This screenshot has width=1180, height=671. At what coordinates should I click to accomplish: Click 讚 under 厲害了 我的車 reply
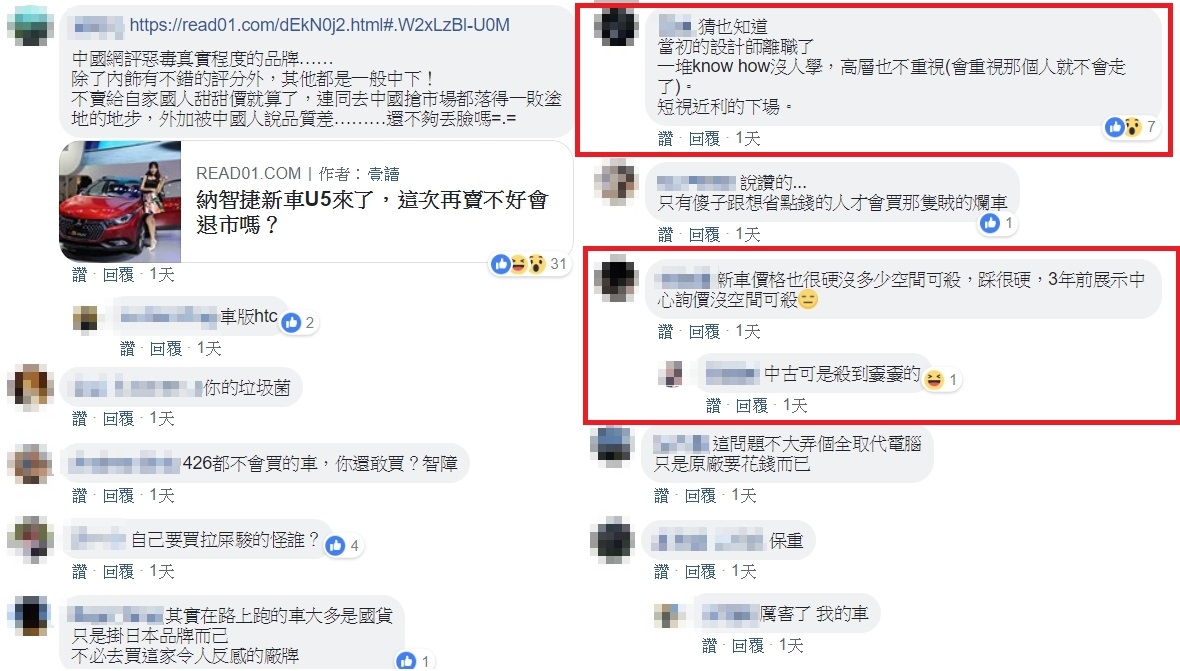[x=710, y=645]
